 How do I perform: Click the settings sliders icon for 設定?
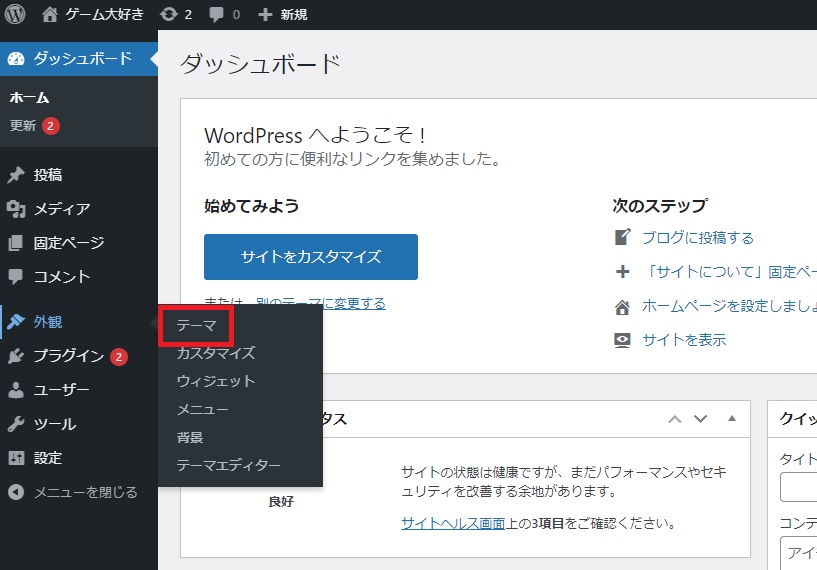tap(16, 458)
